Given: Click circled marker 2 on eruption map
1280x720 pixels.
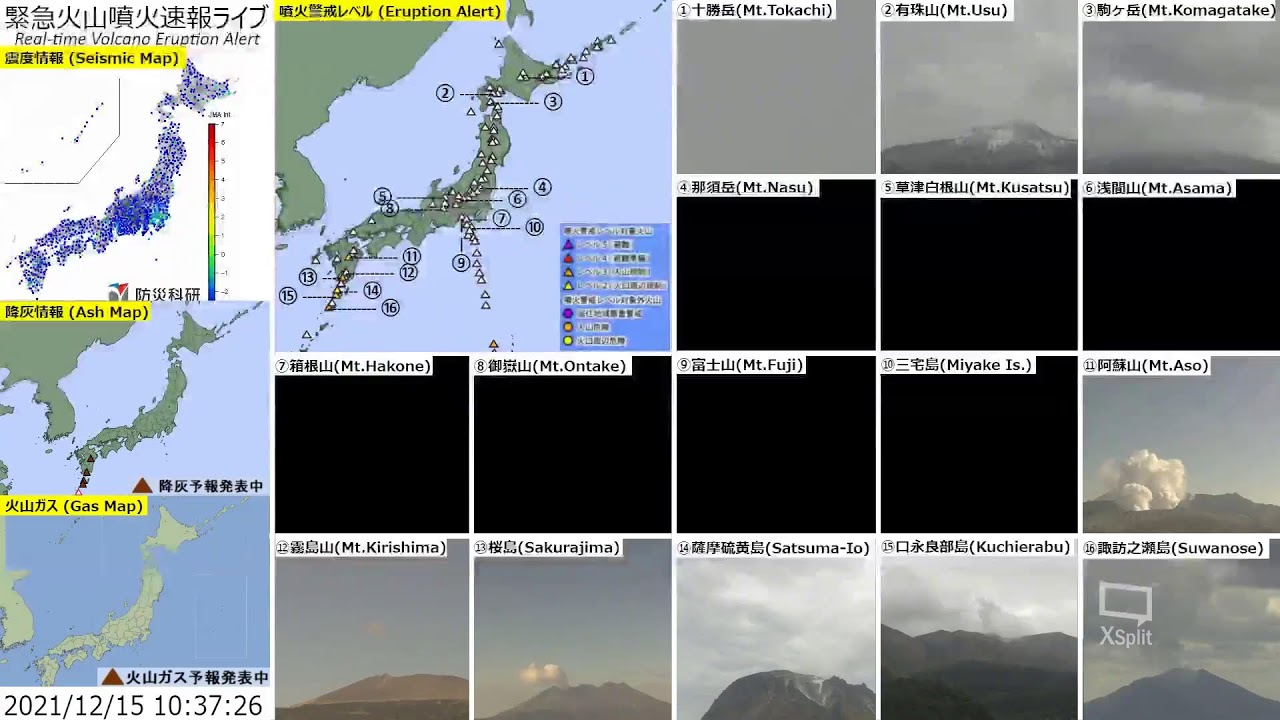Looking at the screenshot, I should pos(445,94).
